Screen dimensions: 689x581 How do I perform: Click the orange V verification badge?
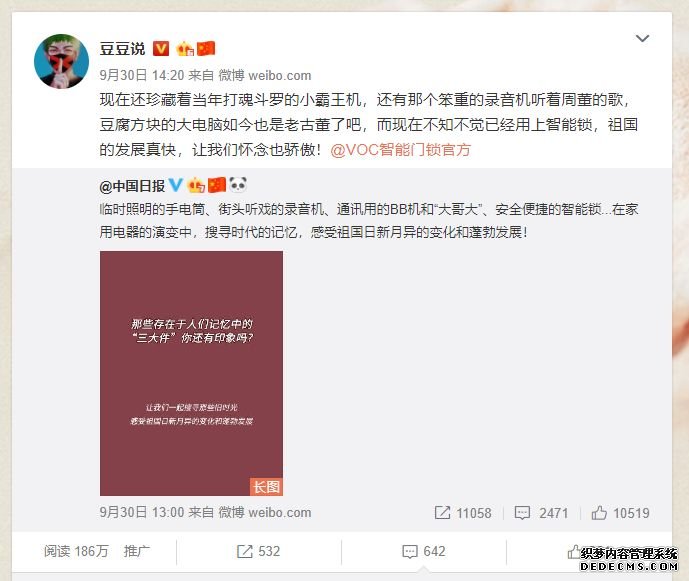(x=161, y=48)
